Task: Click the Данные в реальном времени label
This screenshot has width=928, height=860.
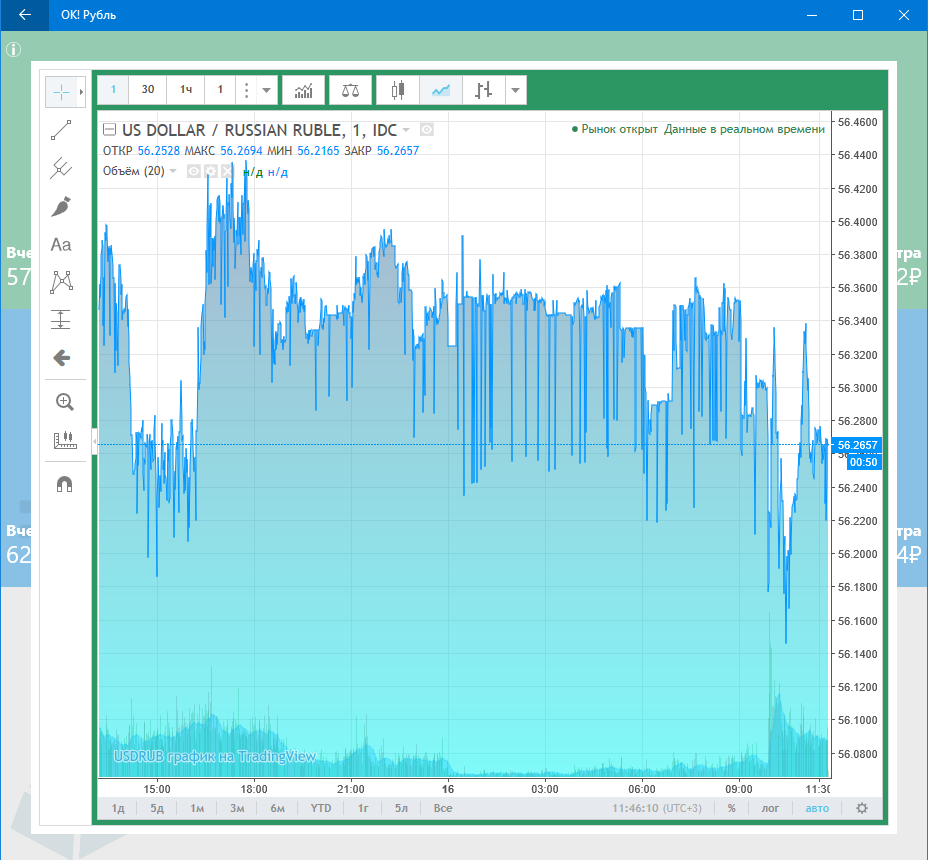Action: point(744,129)
